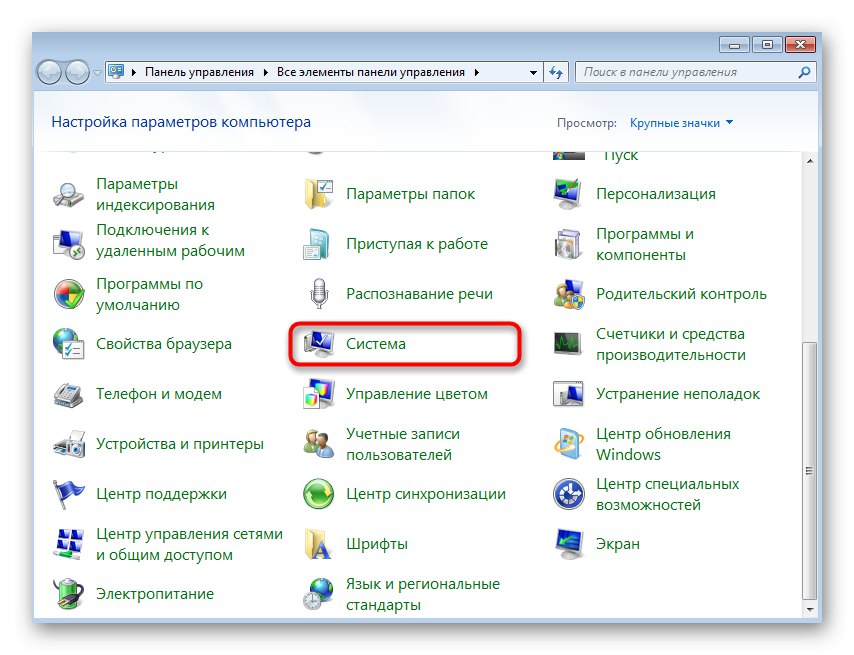
Task: Click the Back navigation button
Action: tap(49, 72)
